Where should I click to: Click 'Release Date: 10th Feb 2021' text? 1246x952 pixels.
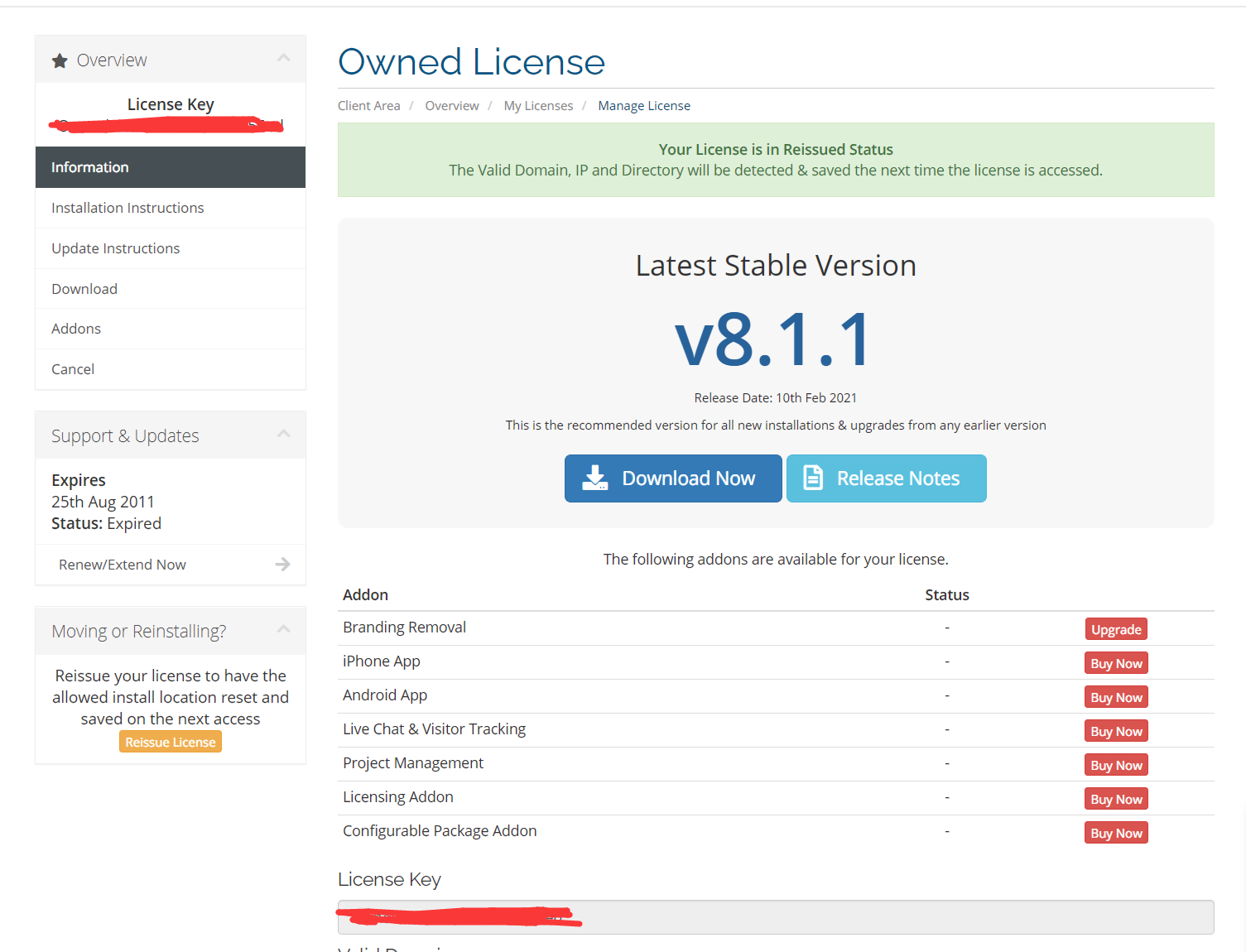[776, 398]
